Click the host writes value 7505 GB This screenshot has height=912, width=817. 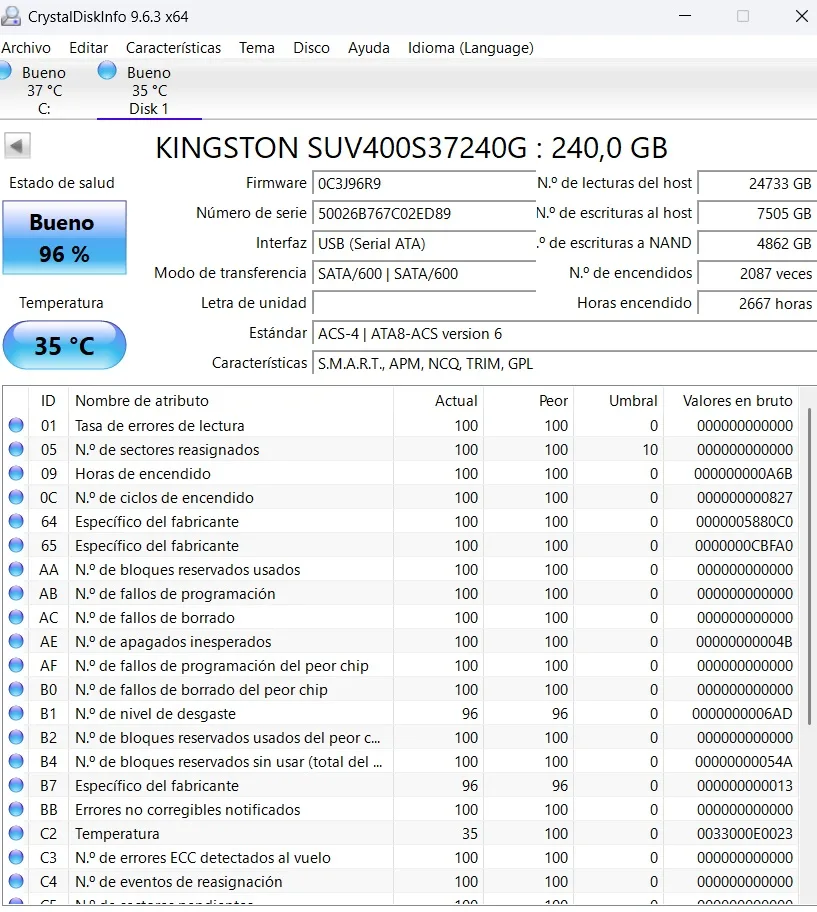click(x=757, y=213)
